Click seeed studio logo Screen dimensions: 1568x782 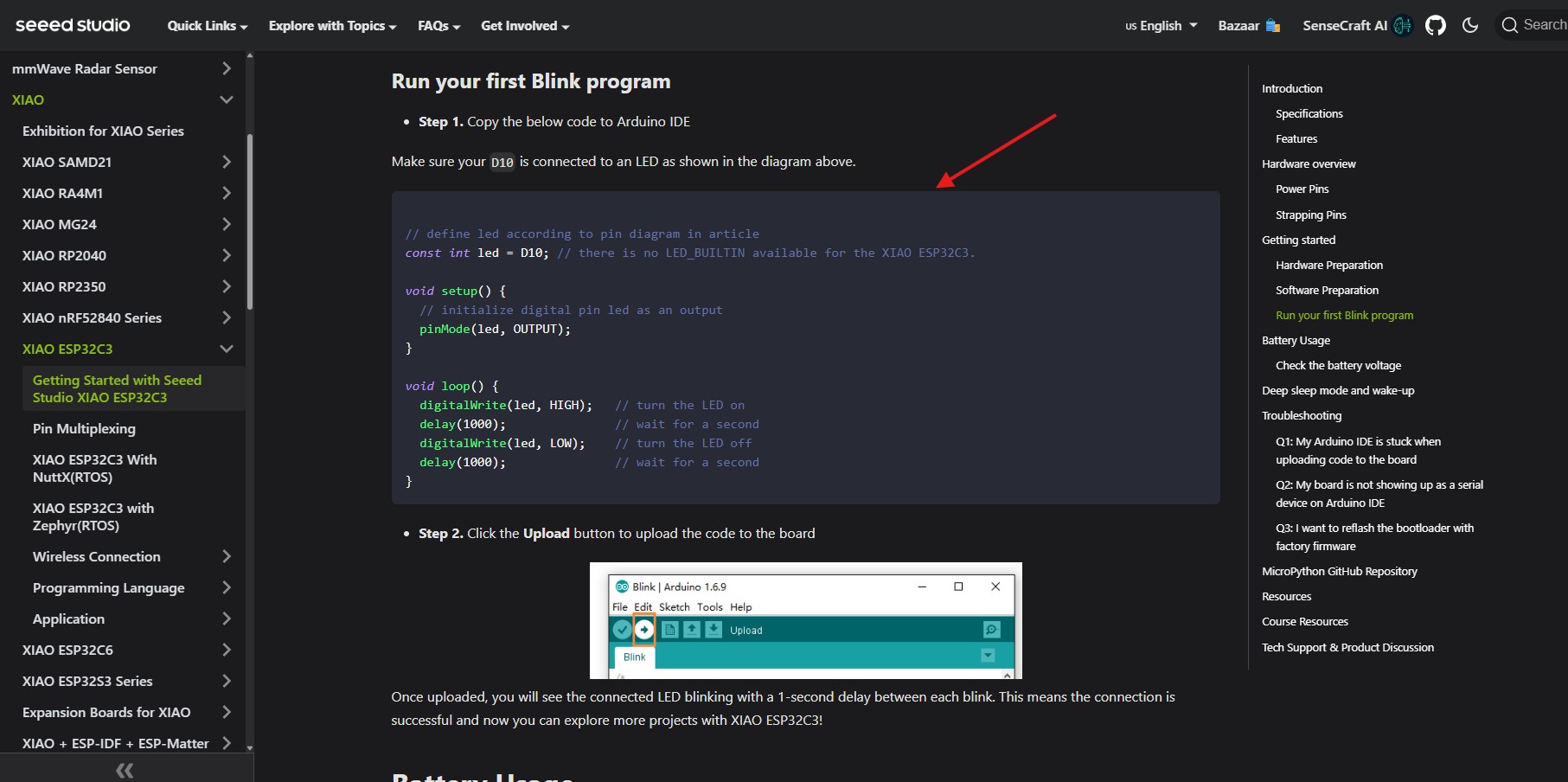point(73,25)
